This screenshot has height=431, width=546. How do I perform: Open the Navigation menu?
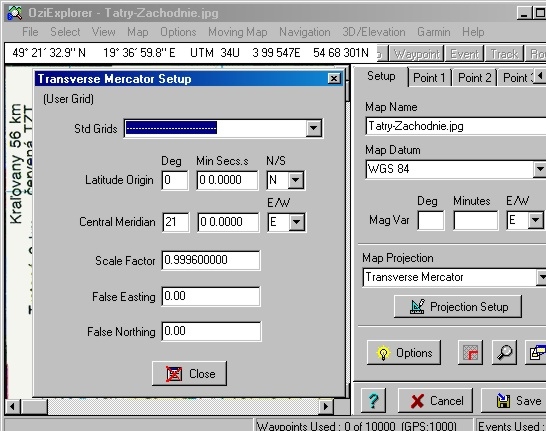(x=305, y=32)
